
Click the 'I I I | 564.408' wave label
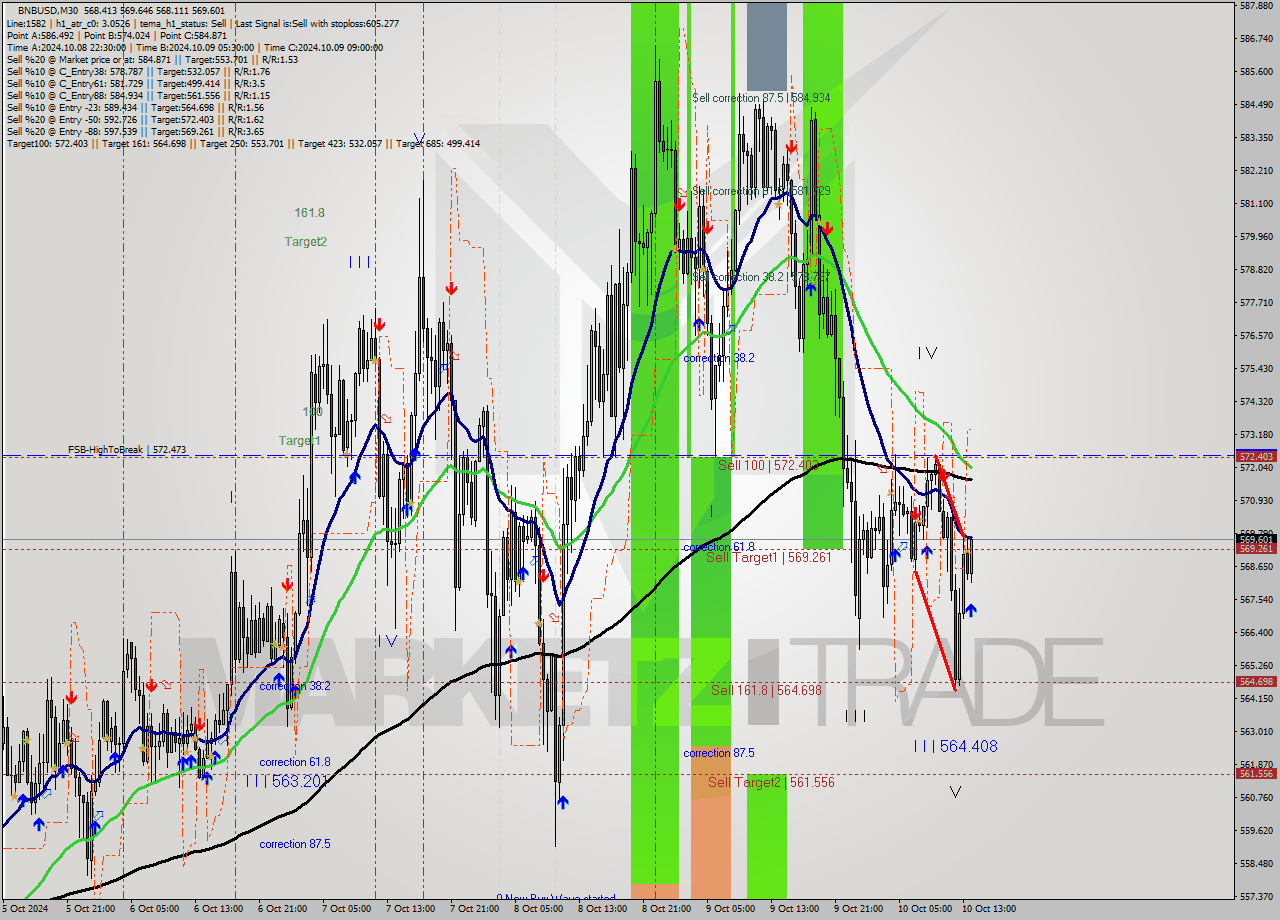click(x=955, y=746)
